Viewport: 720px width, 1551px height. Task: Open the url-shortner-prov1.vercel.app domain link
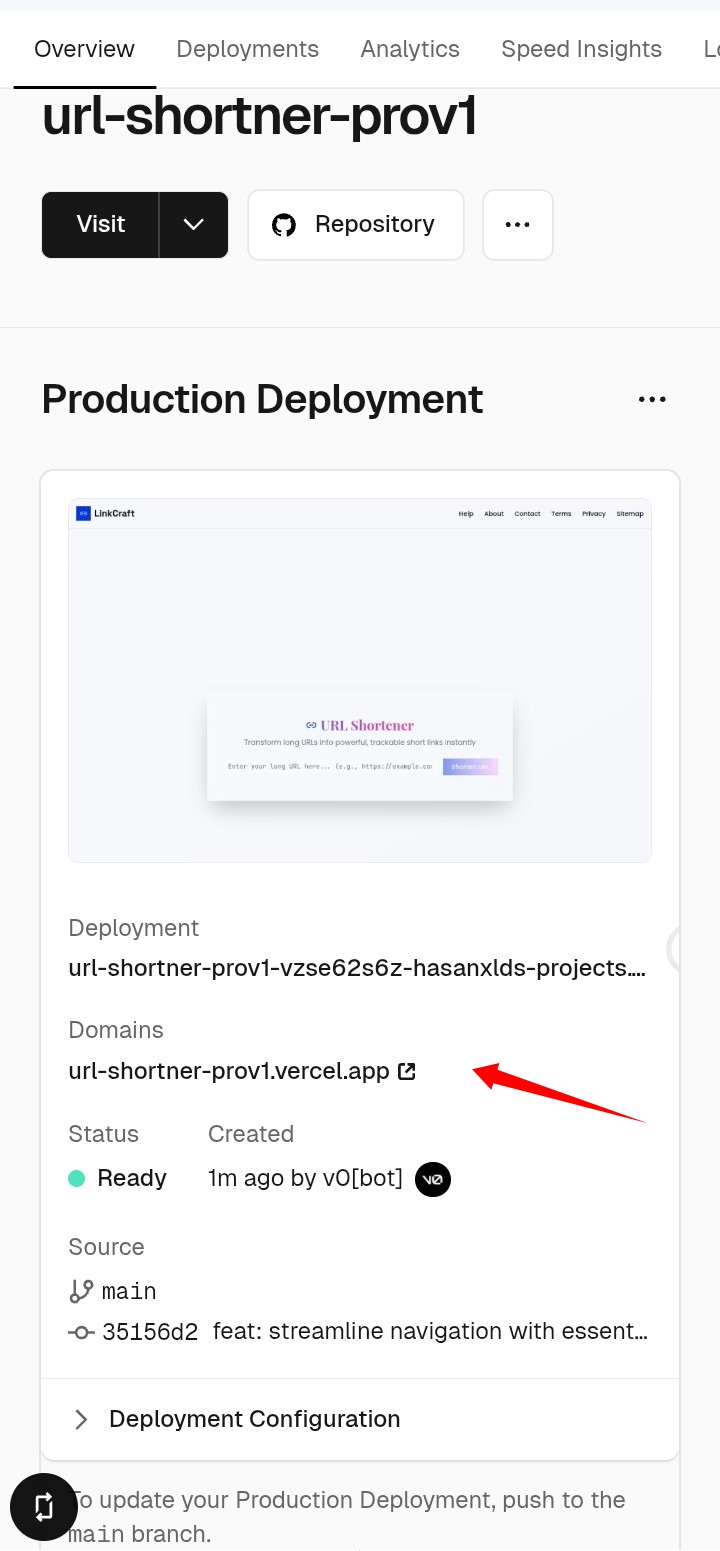tap(229, 1071)
